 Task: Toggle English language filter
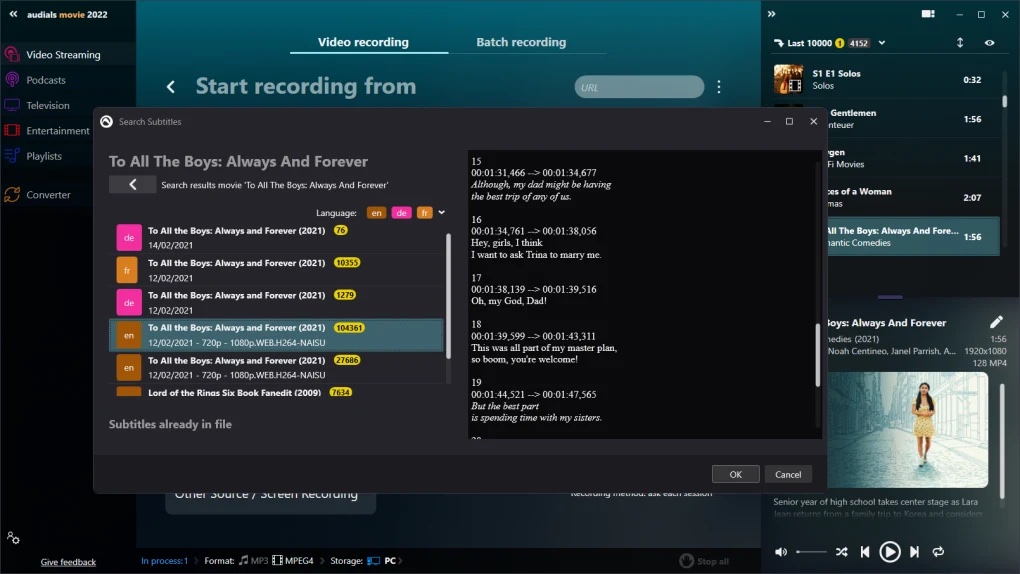coord(377,213)
